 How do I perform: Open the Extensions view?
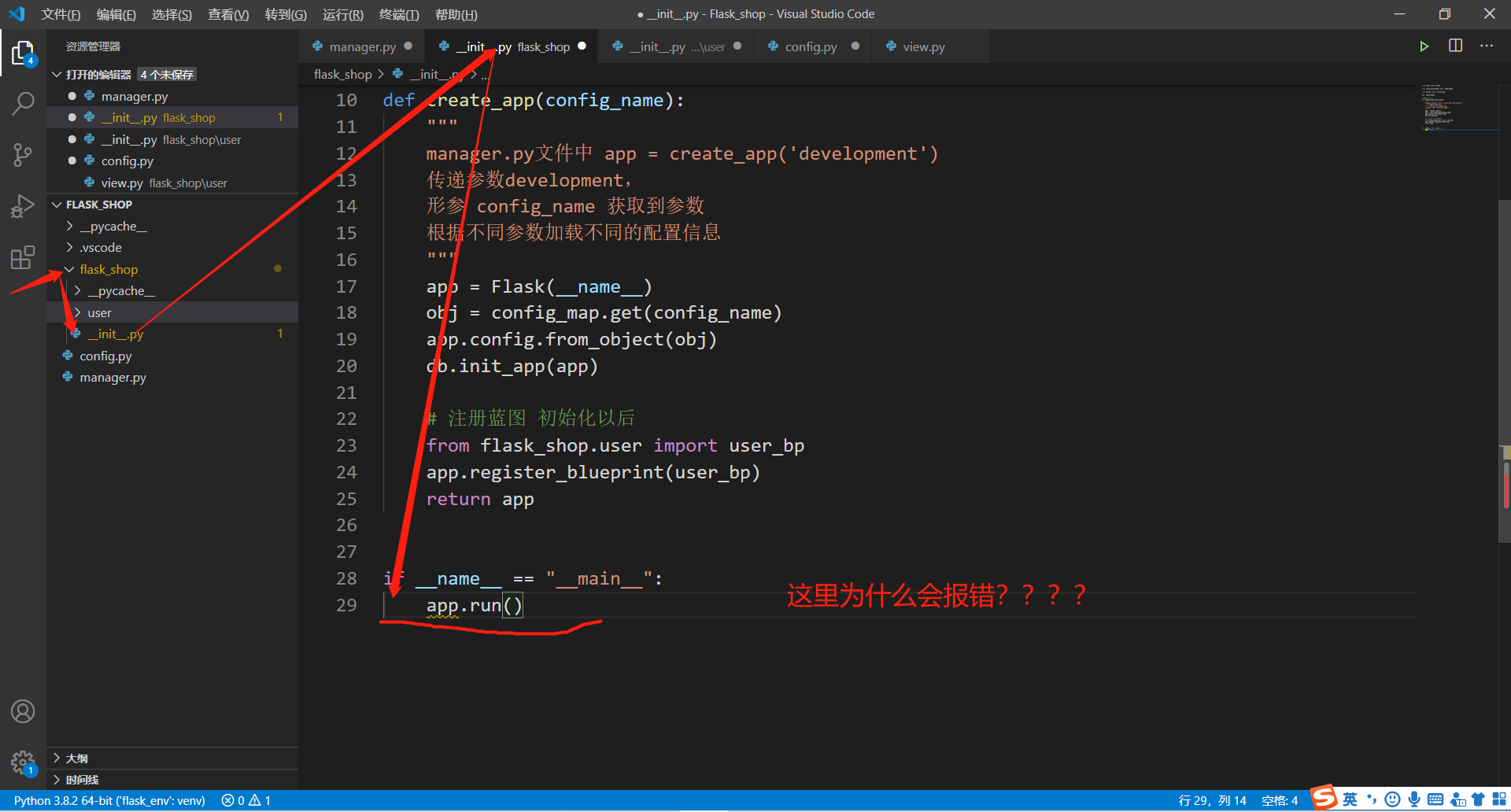point(23,257)
